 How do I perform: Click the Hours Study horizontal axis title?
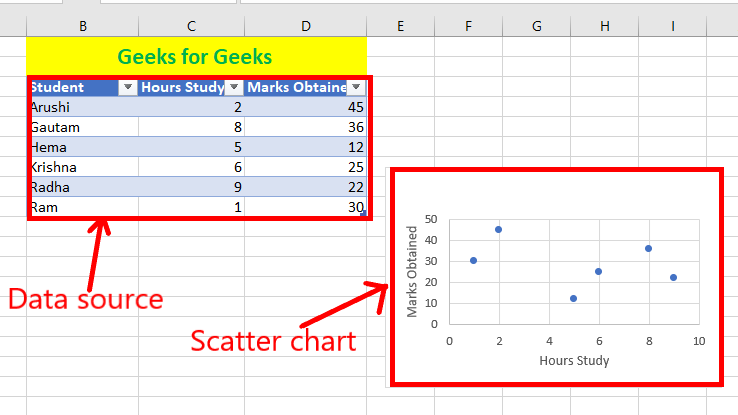point(574,360)
